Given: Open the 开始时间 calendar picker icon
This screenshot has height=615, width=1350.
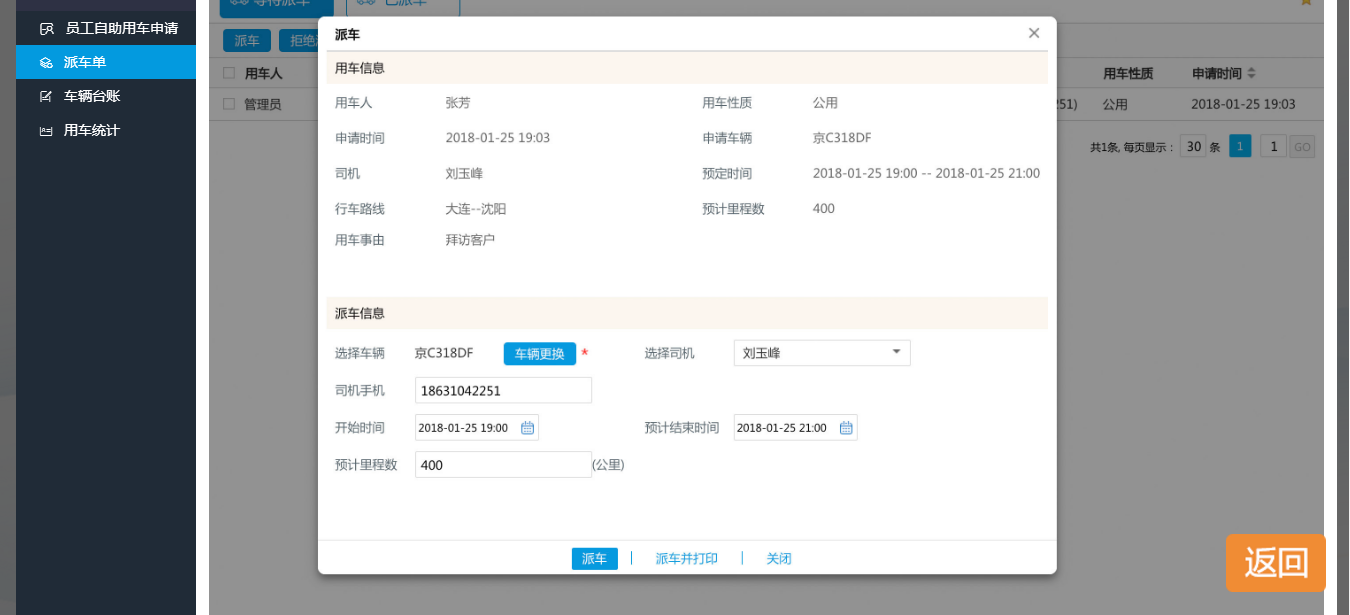Looking at the screenshot, I should point(528,427).
